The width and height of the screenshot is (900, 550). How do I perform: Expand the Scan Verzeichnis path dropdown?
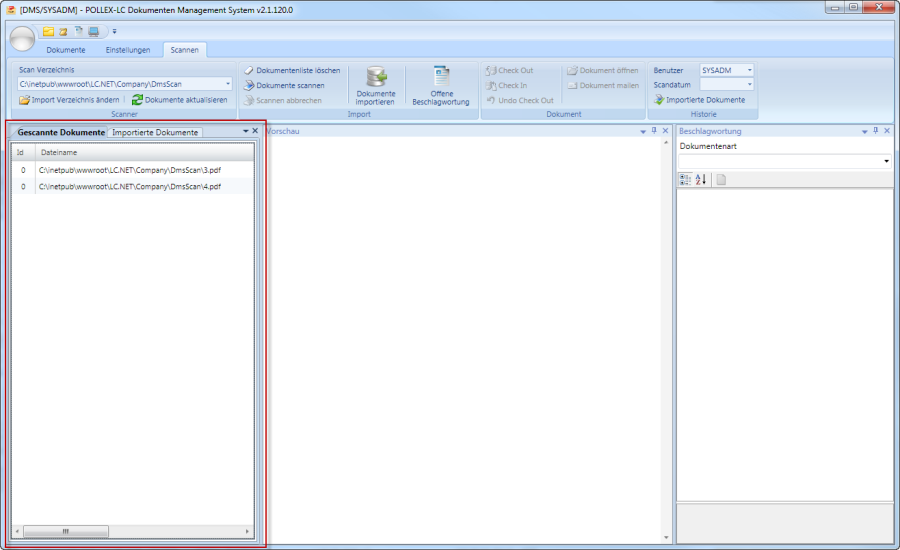(228, 85)
